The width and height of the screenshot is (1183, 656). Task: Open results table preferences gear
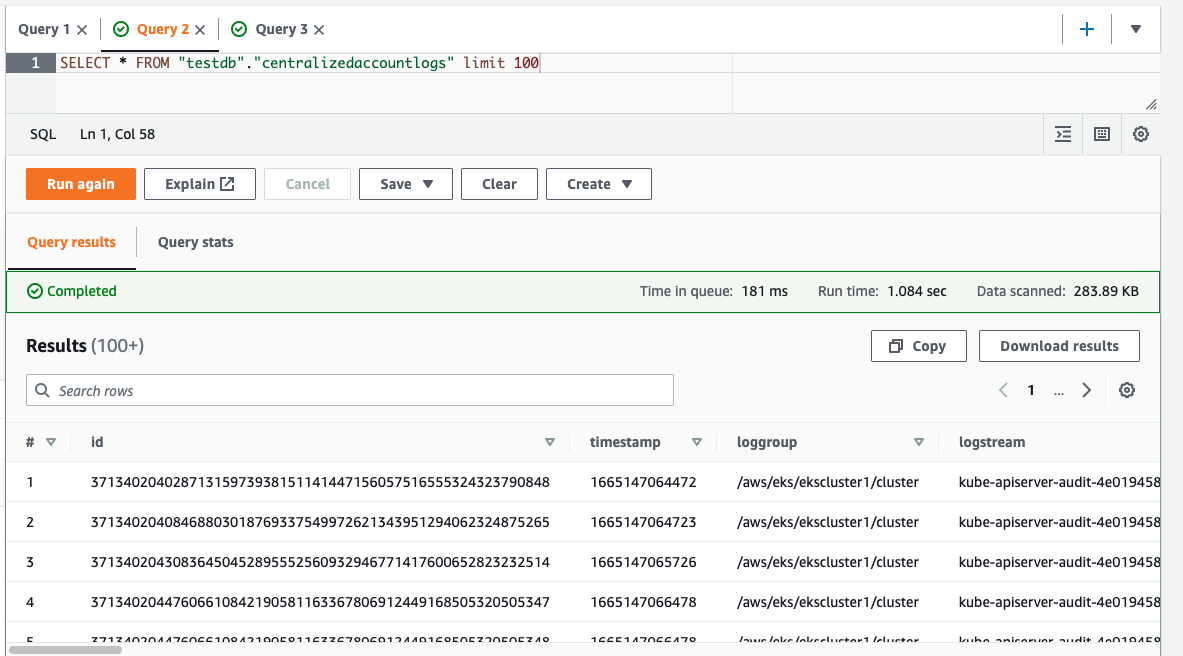point(1127,390)
